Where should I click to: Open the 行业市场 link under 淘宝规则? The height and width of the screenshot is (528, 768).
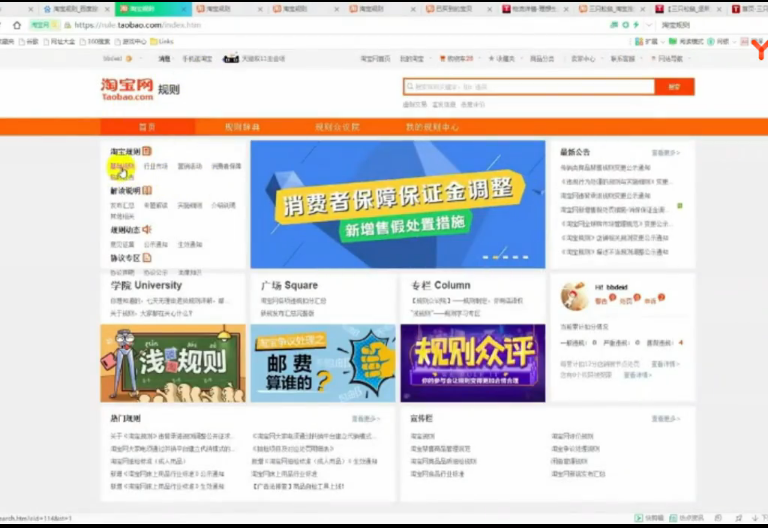click(156, 167)
